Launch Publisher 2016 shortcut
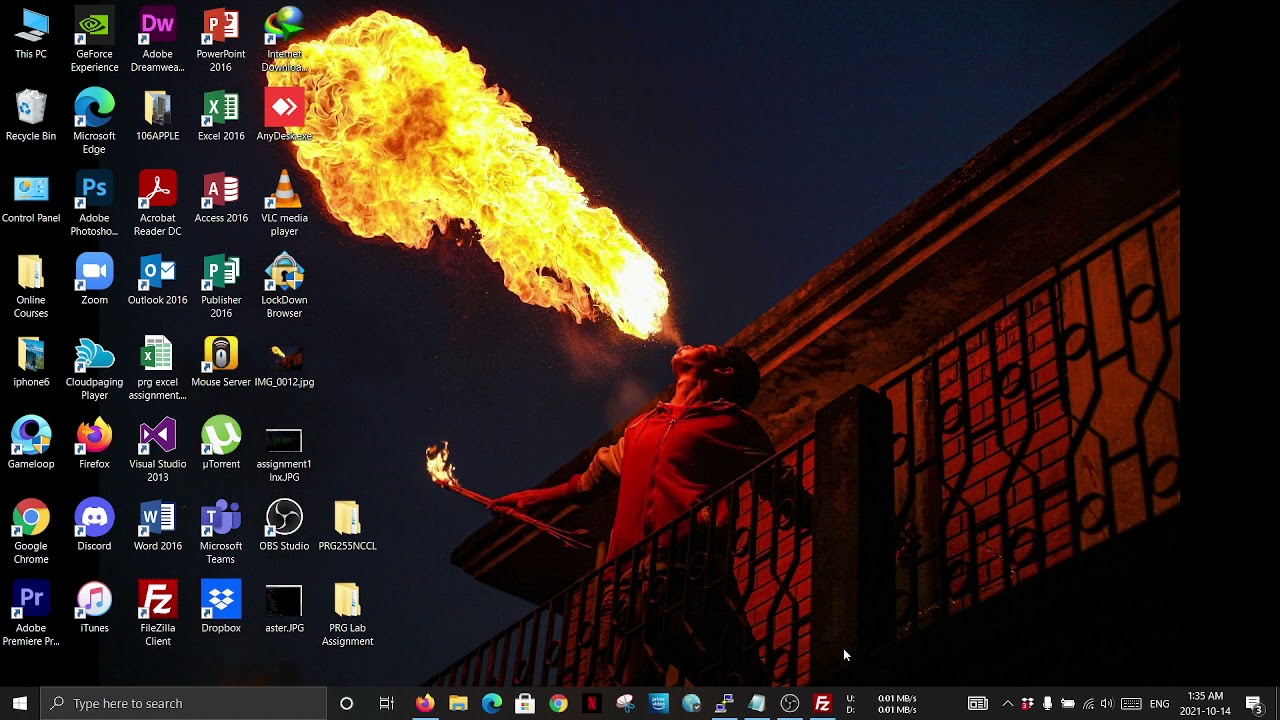The height and width of the screenshot is (720, 1280). tap(221, 287)
